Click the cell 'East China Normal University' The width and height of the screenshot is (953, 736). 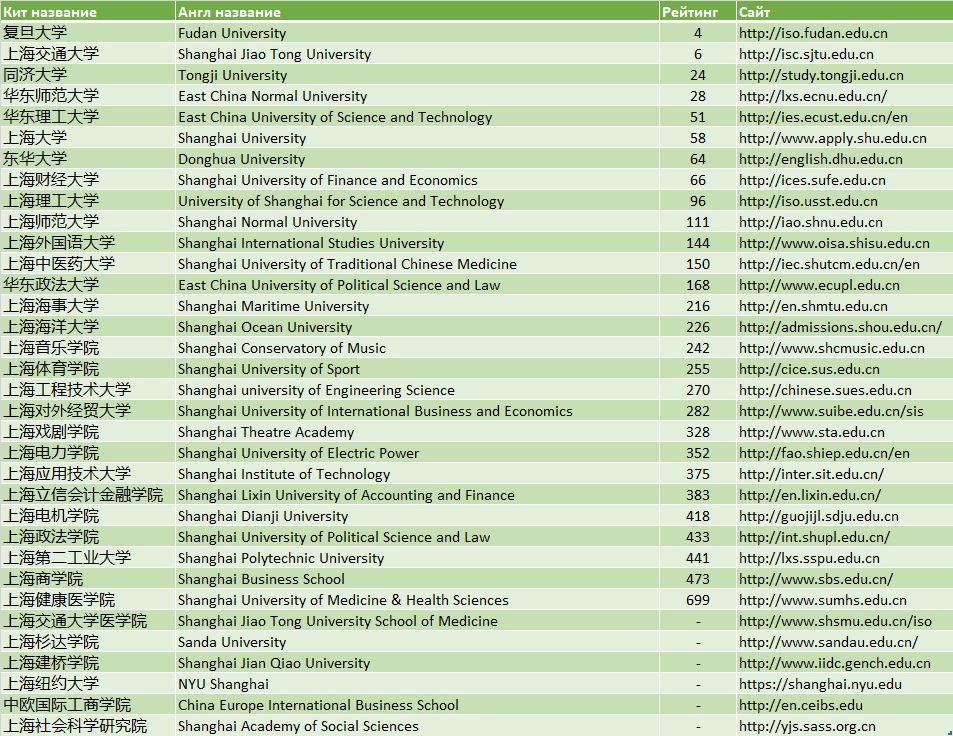(x=418, y=96)
